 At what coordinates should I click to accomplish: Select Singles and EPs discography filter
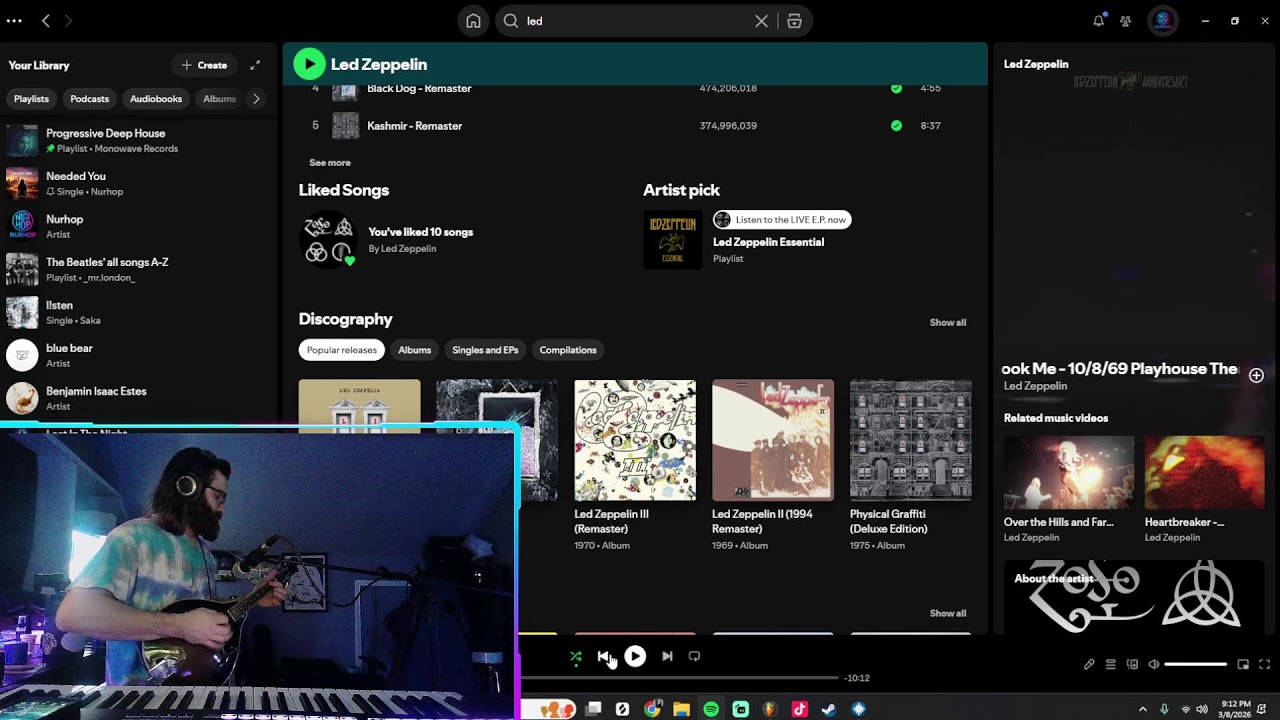pyautogui.click(x=485, y=350)
